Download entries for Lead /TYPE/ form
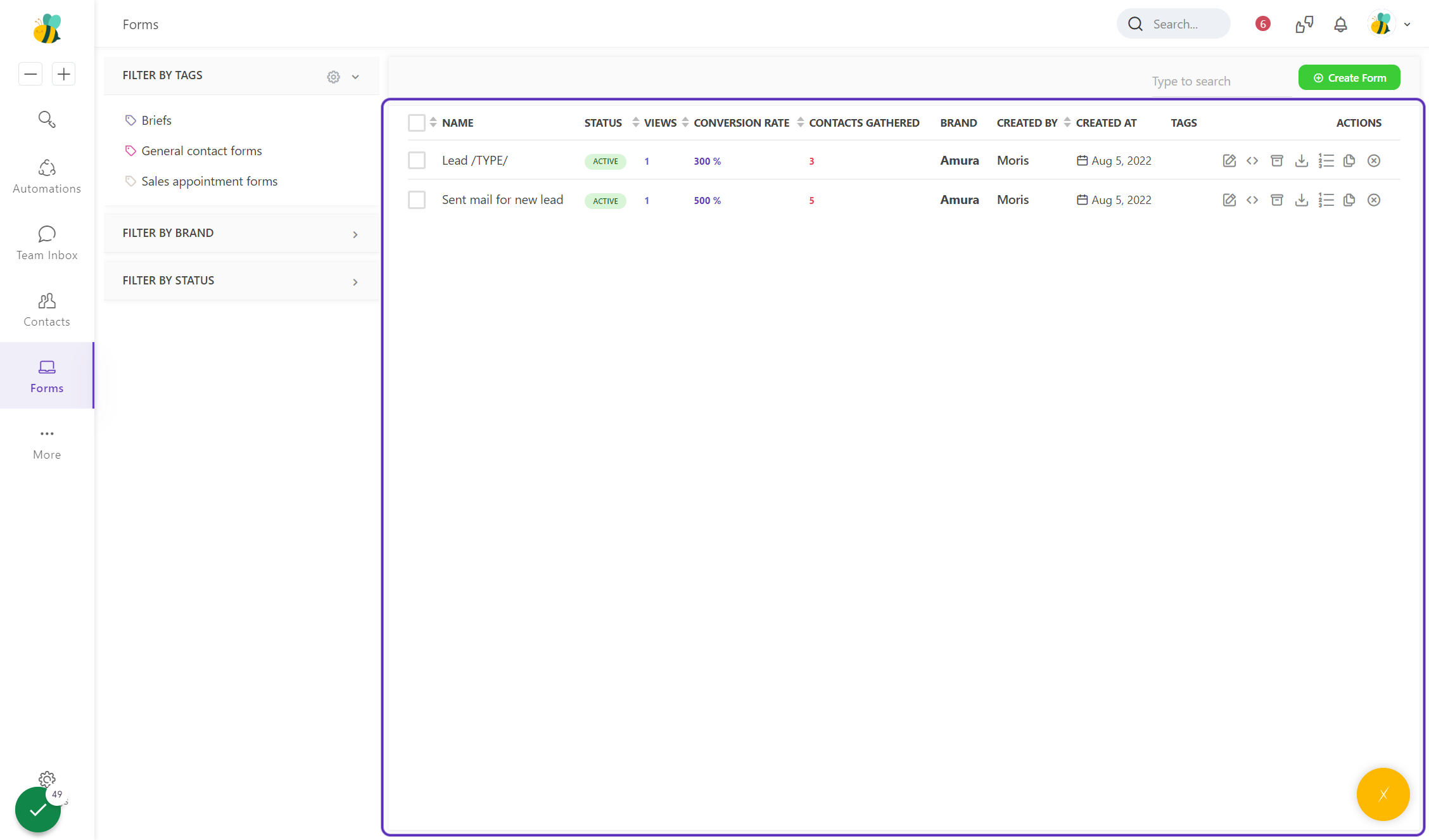This screenshot has width=1429, height=840. pos(1302,161)
